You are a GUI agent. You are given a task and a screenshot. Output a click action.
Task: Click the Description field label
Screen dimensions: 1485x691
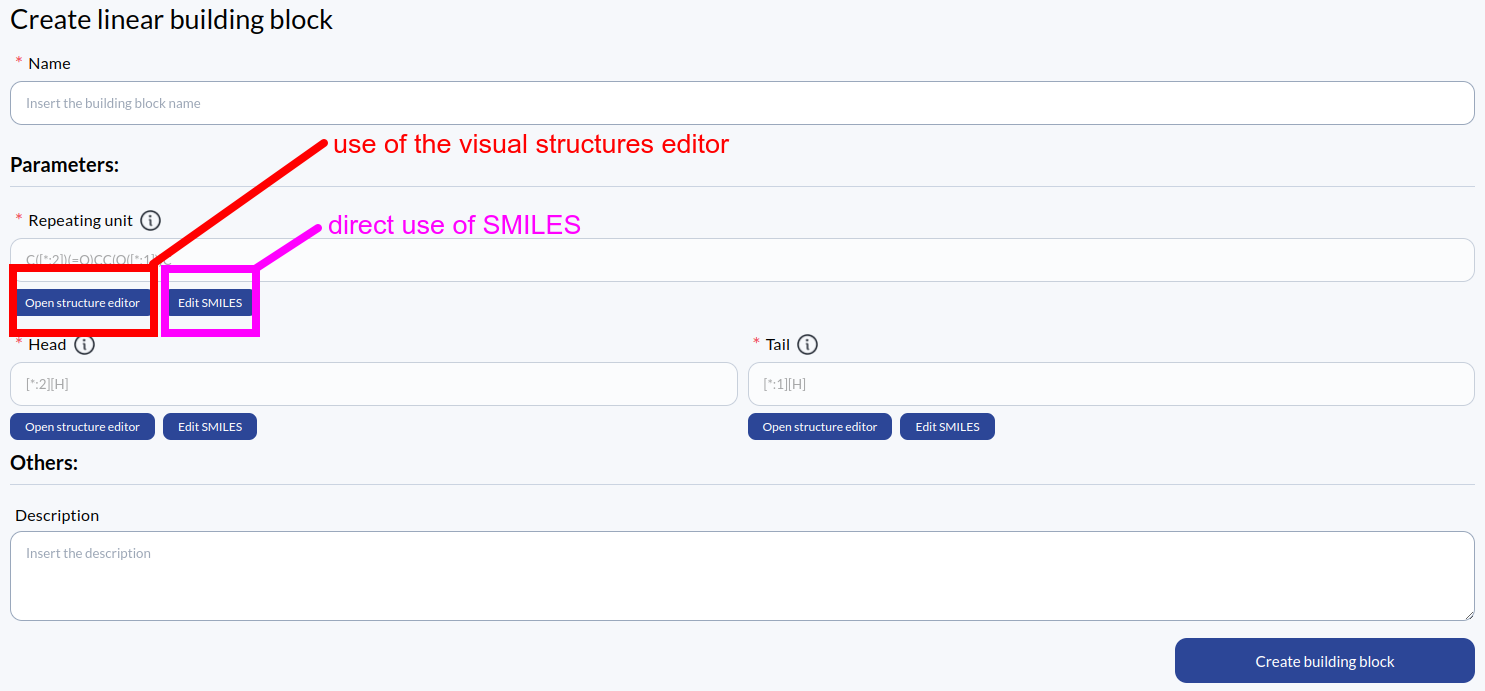coord(57,515)
